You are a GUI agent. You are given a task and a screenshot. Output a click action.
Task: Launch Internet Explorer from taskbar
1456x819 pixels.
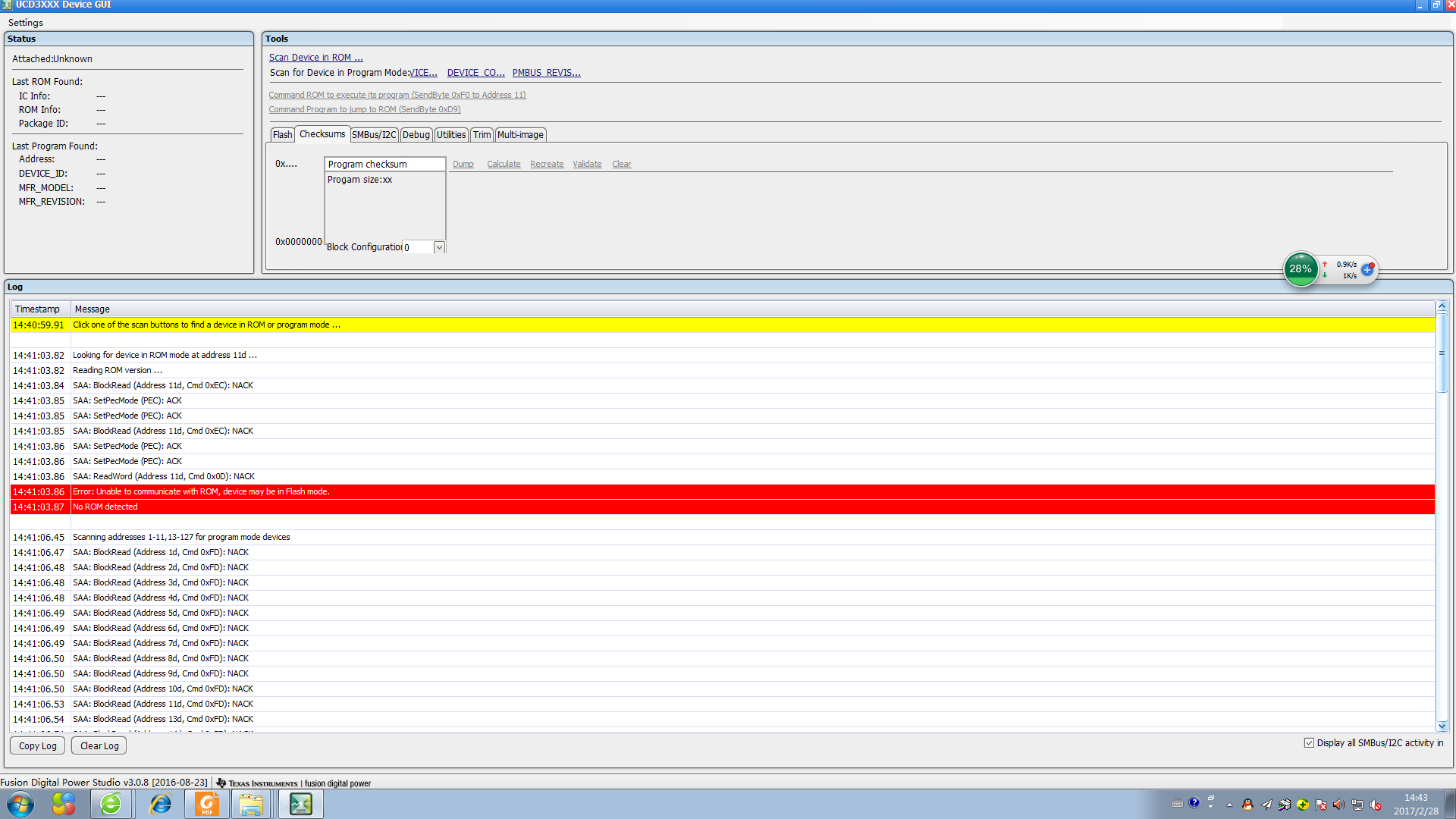[x=160, y=804]
